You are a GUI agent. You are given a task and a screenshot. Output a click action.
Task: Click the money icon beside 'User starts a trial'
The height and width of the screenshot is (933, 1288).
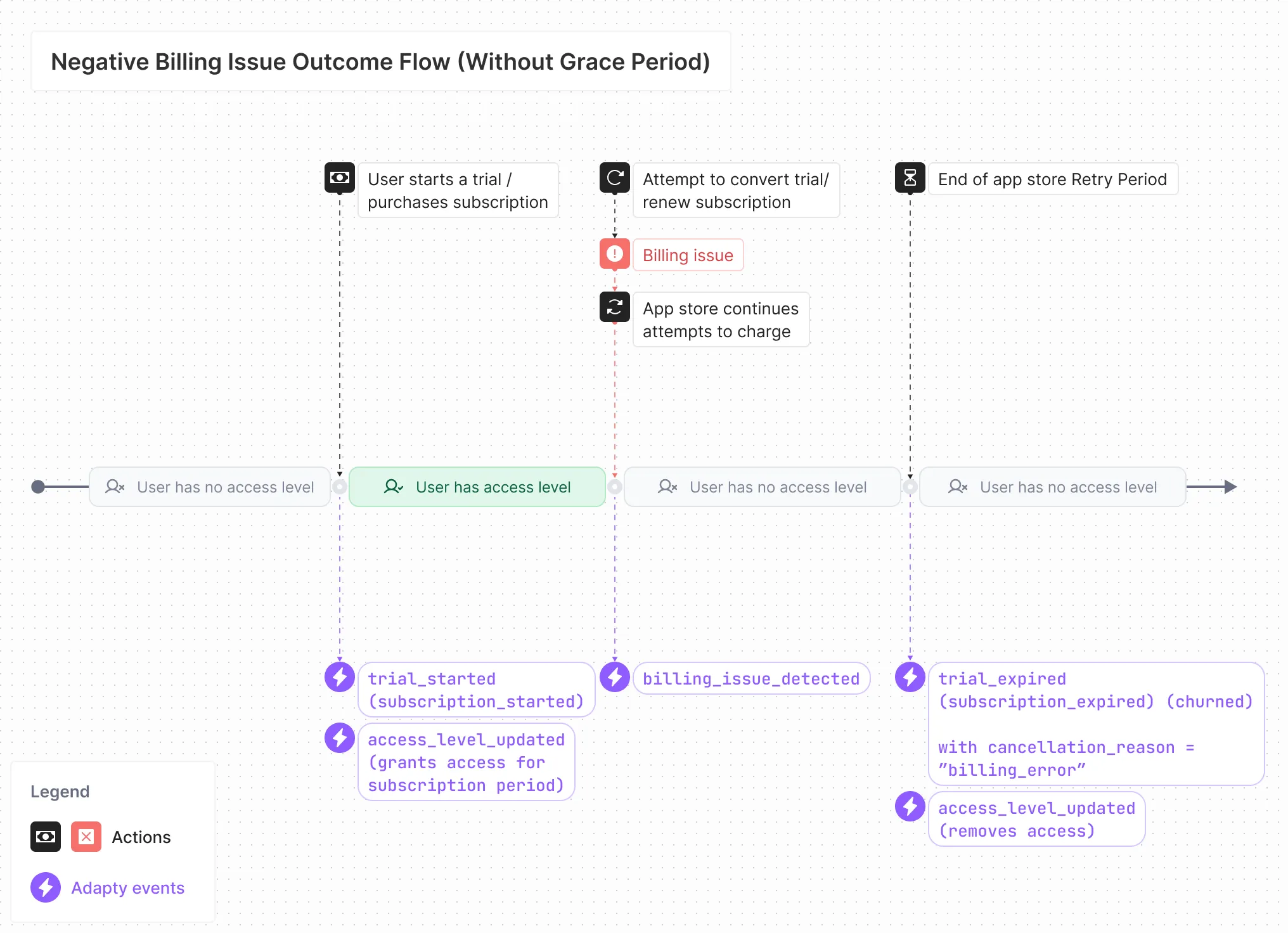coord(339,177)
